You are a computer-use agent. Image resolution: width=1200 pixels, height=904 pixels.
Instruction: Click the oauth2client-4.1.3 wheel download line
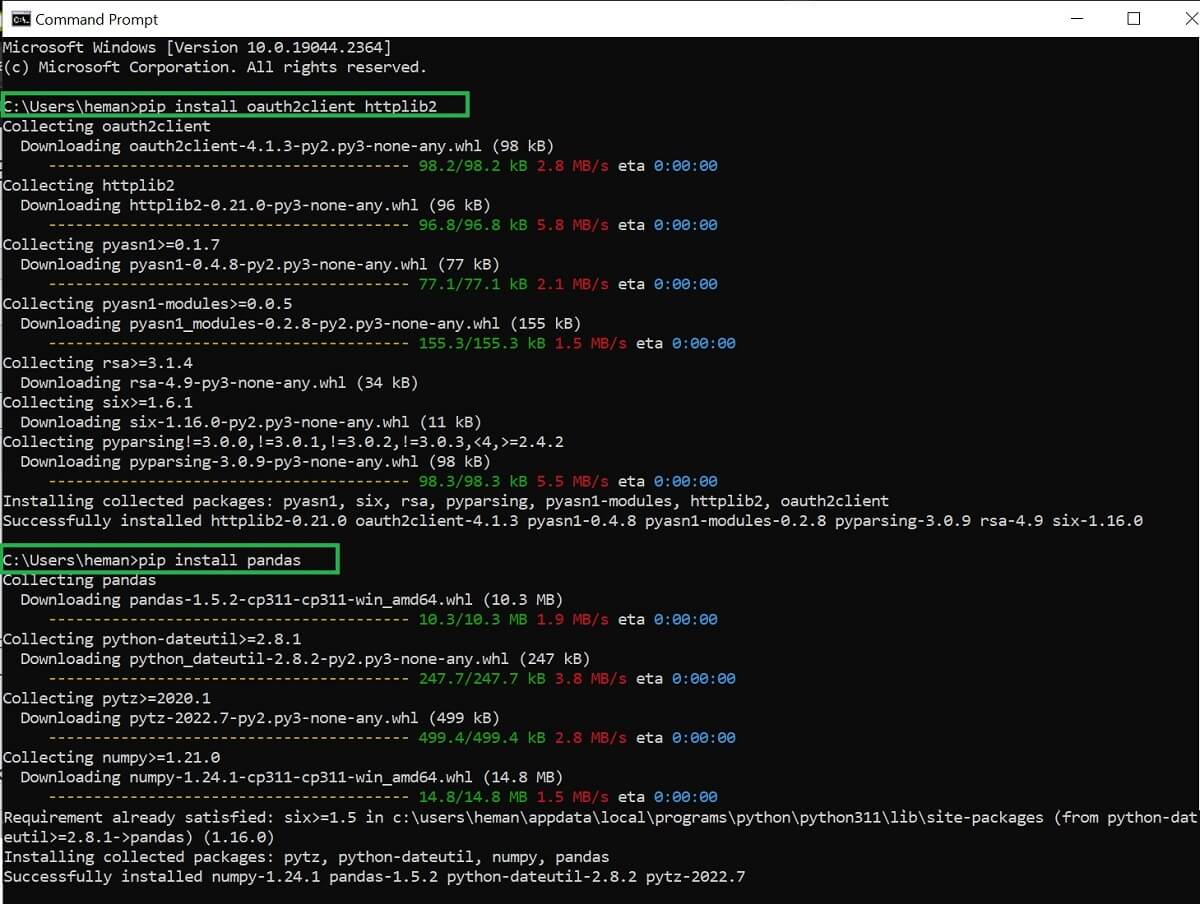[x=287, y=146]
